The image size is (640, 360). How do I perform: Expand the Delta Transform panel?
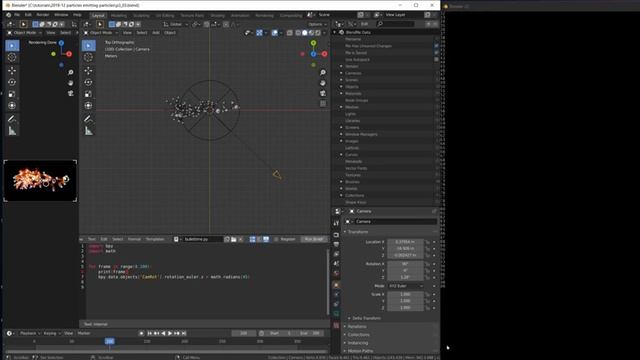pyautogui.click(x=366, y=318)
